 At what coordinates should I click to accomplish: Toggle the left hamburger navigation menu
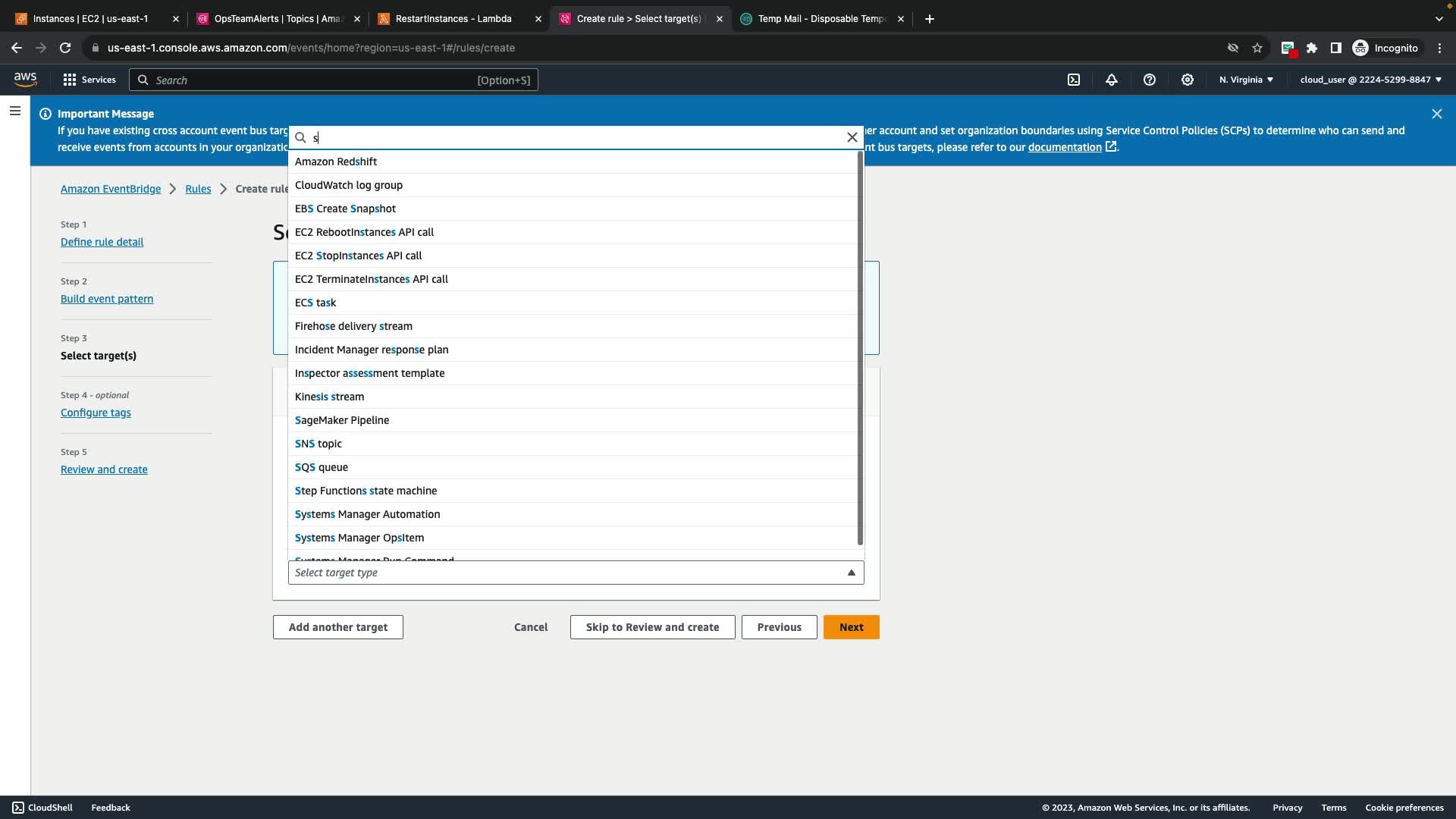point(14,111)
